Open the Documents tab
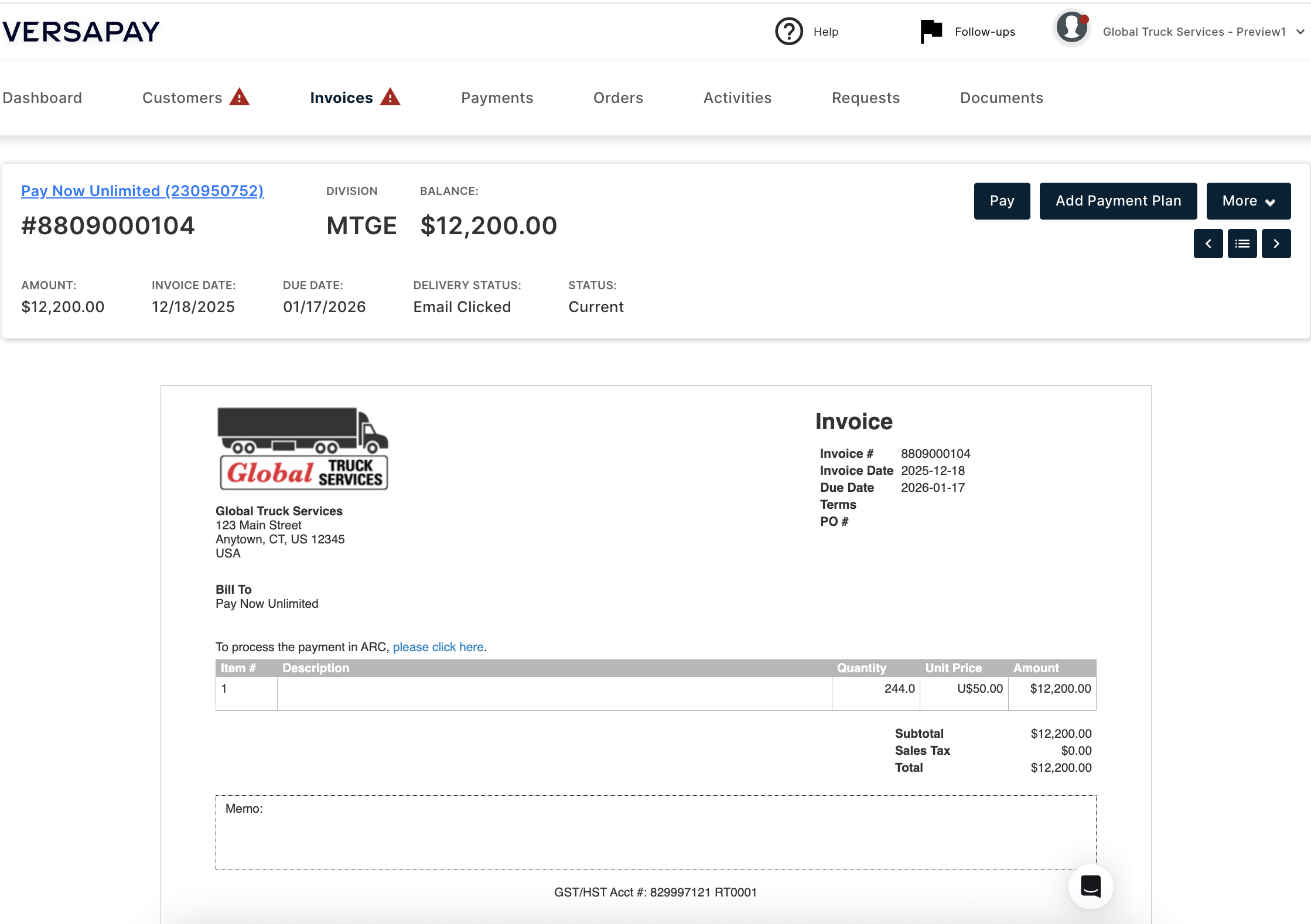1311x924 pixels. (x=1001, y=98)
